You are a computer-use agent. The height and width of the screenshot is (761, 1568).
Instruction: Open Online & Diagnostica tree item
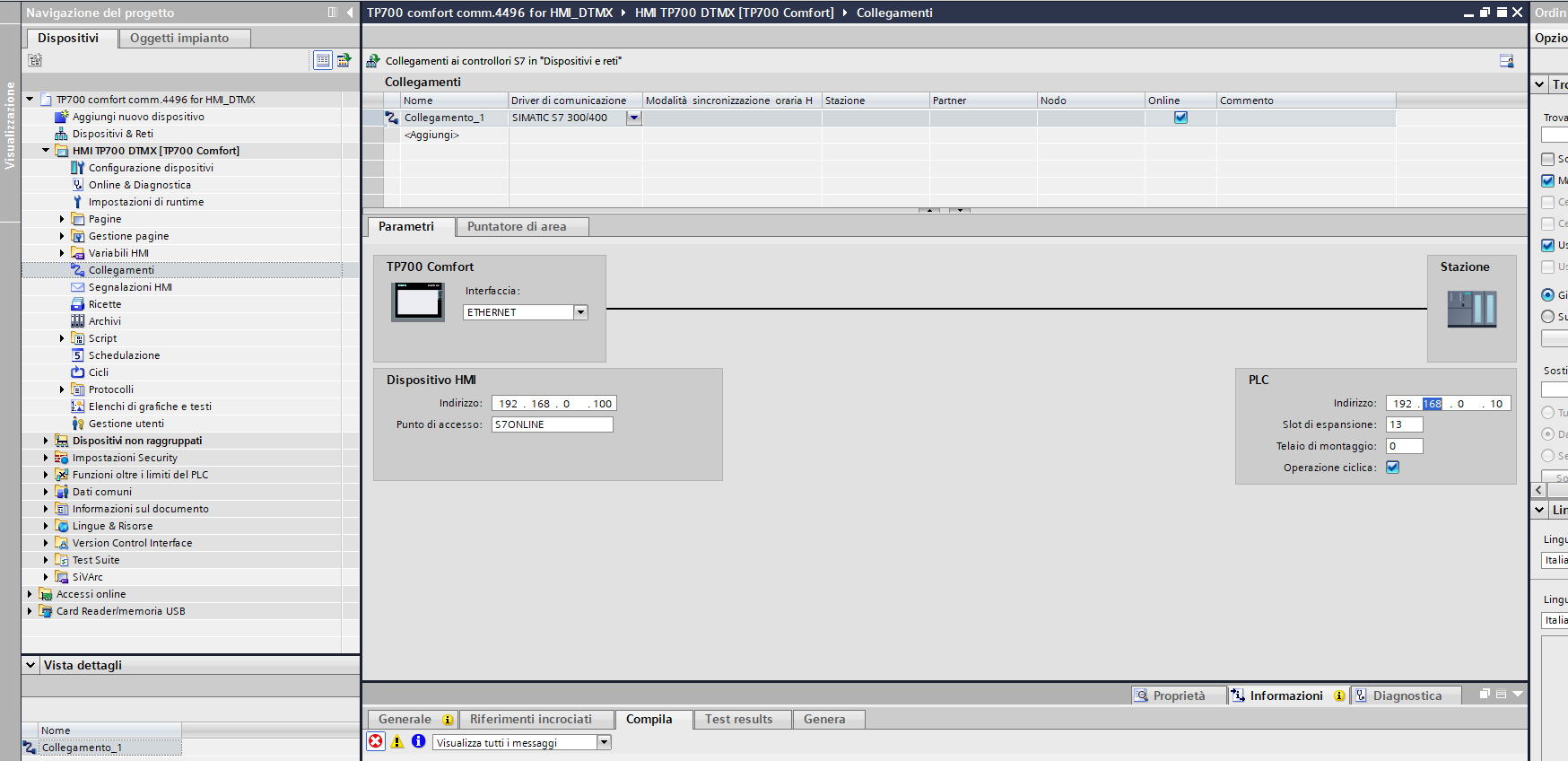click(x=139, y=185)
